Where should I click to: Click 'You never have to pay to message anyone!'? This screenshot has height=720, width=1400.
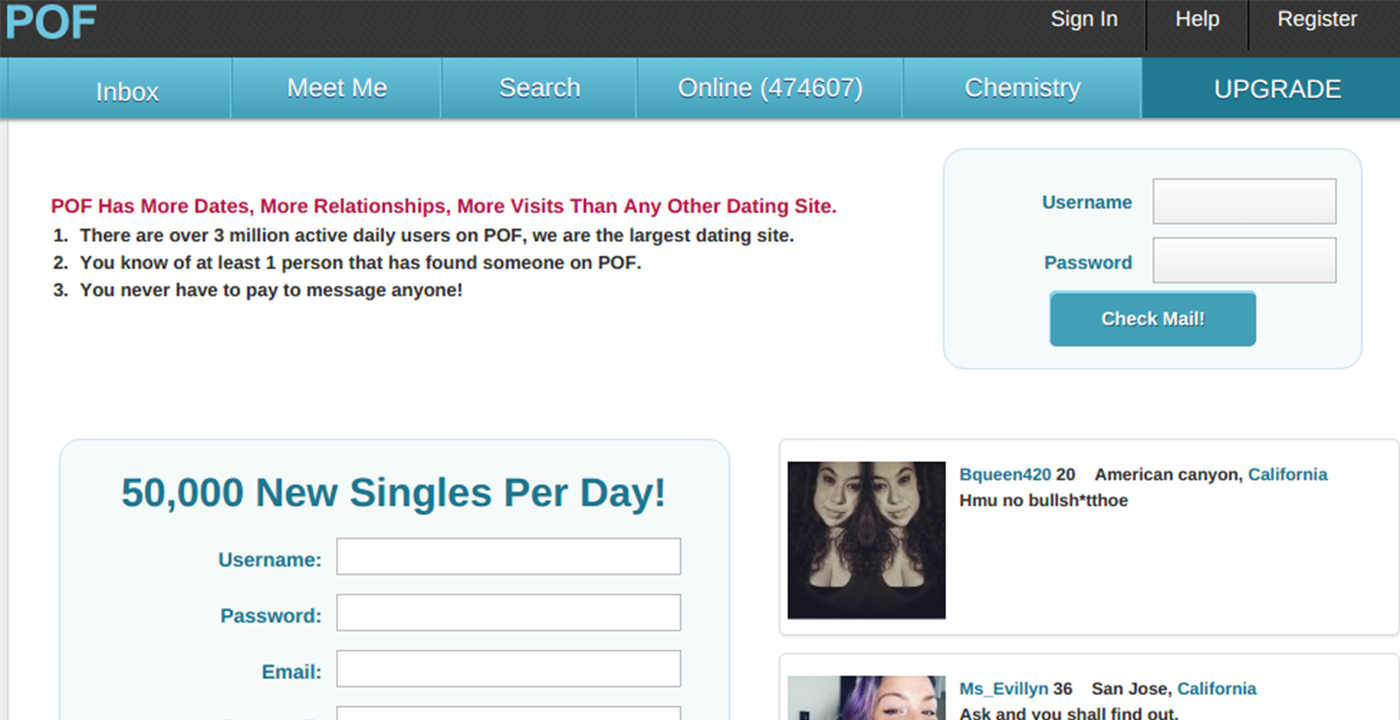click(271, 291)
